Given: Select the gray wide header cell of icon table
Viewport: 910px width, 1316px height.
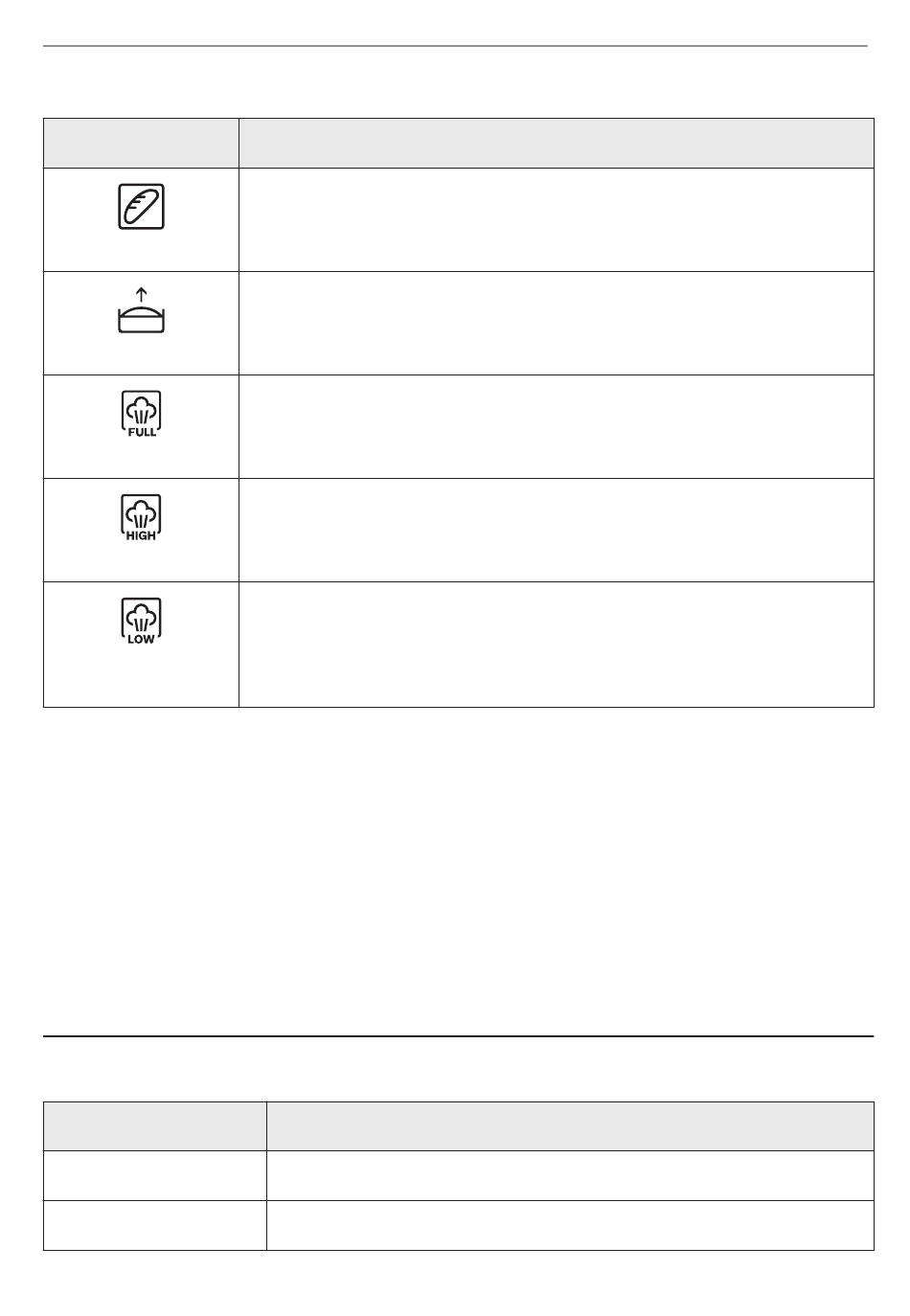Looking at the screenshot, I should point(557,144).
